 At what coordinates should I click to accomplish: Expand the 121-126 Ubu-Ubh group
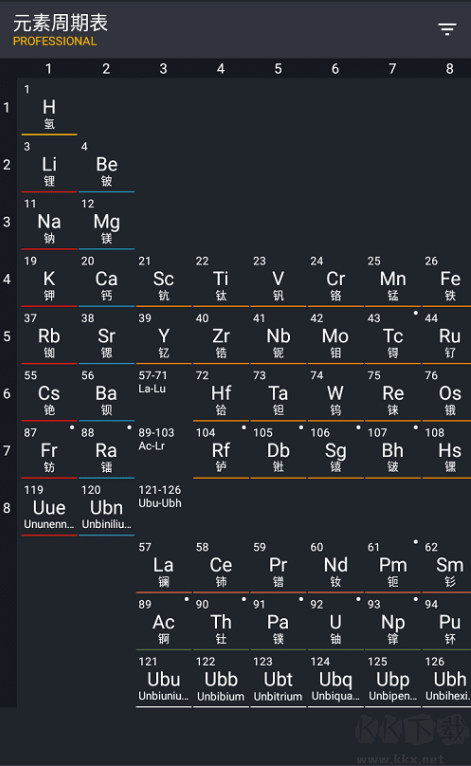coord(164,508)
